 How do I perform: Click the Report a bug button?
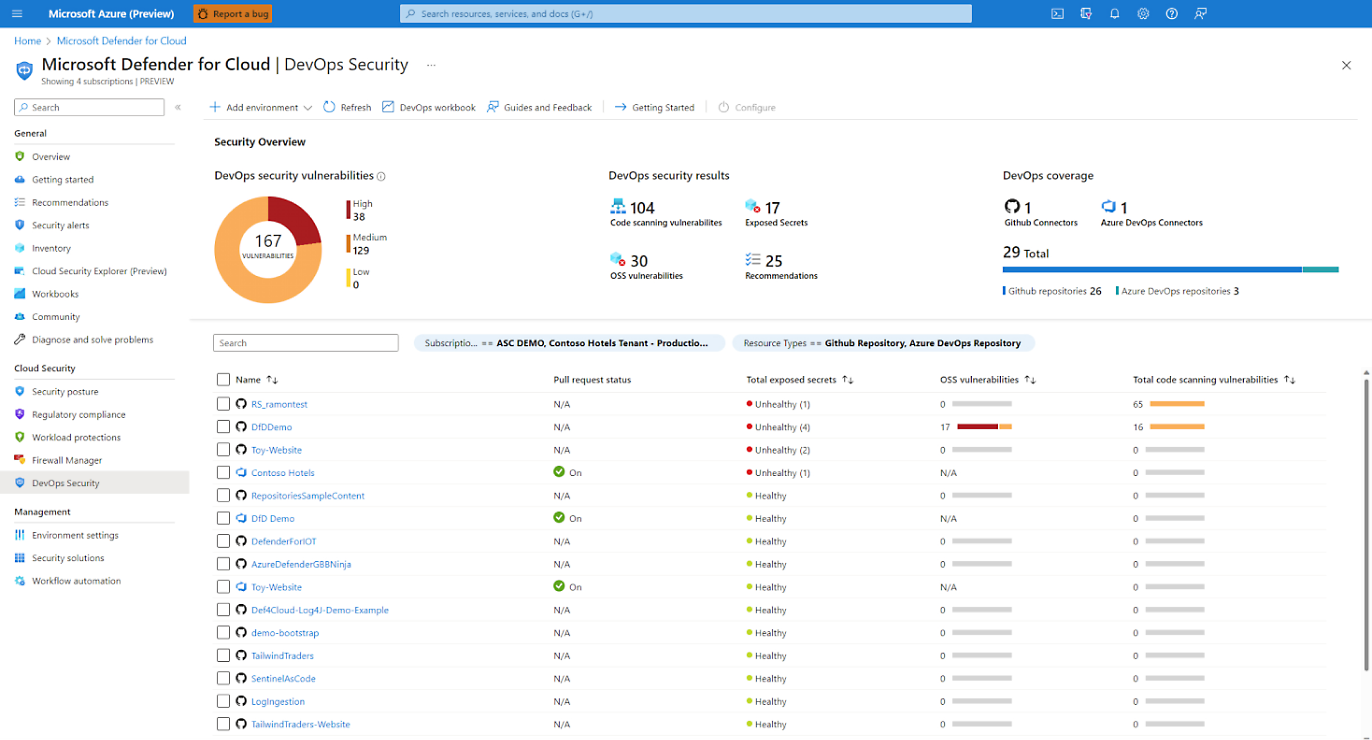coord(232,14)
